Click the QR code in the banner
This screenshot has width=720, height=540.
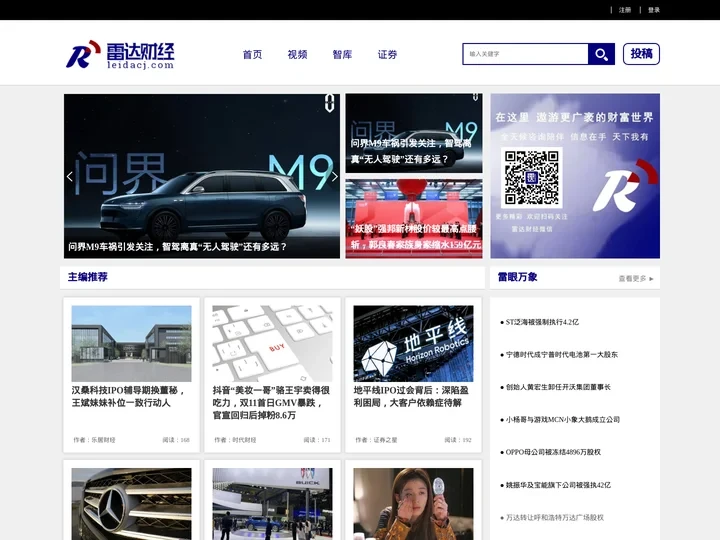531,177
